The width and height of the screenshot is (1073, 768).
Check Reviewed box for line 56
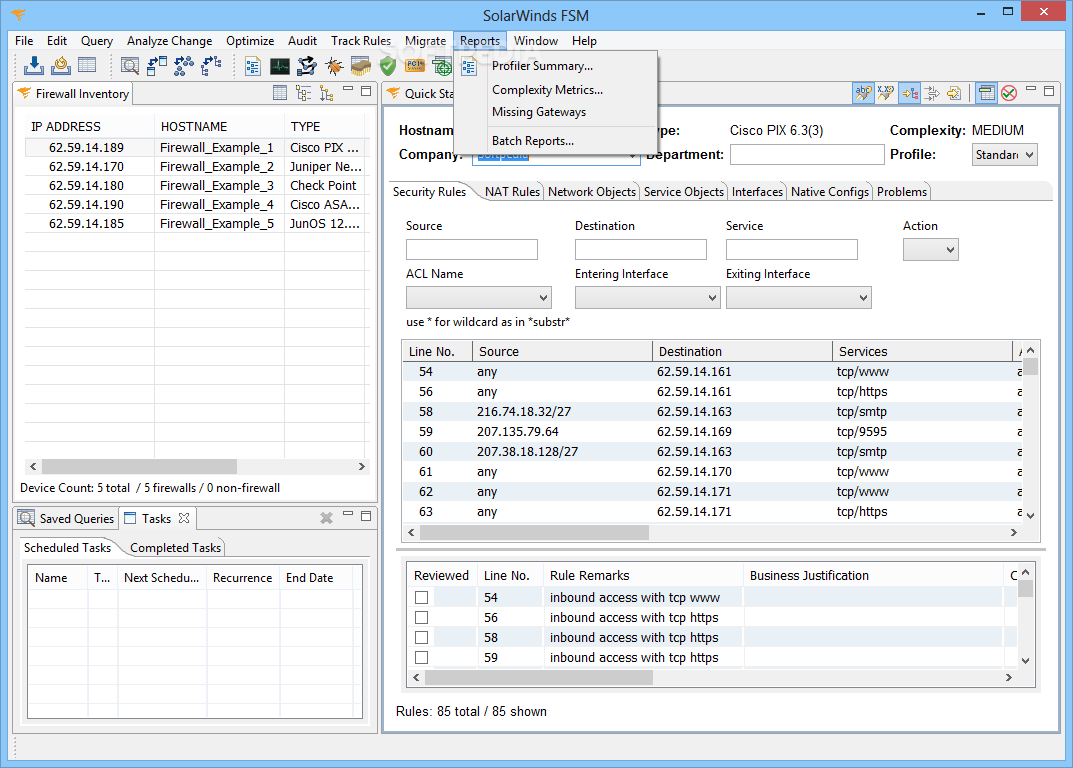tap(422, 617)
